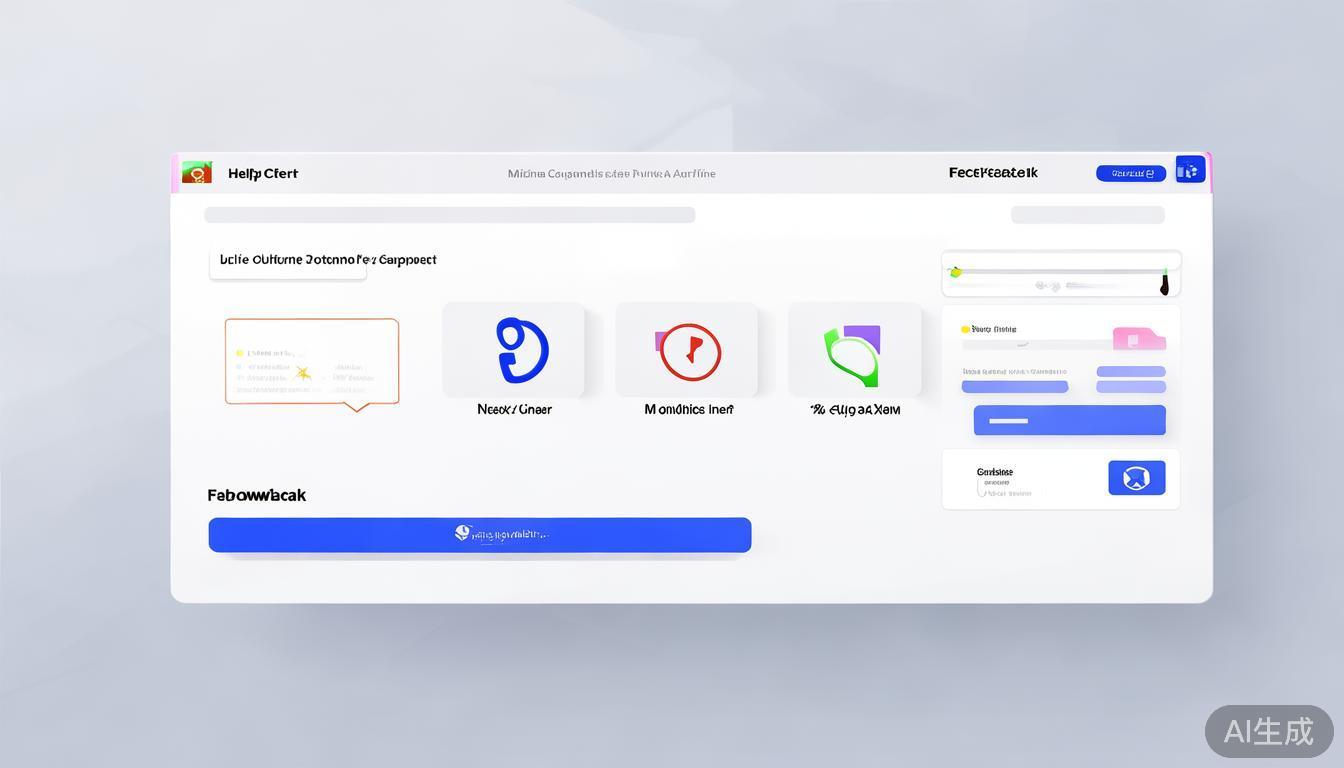Click the short gray field at top right

(x=1087, y=215)
